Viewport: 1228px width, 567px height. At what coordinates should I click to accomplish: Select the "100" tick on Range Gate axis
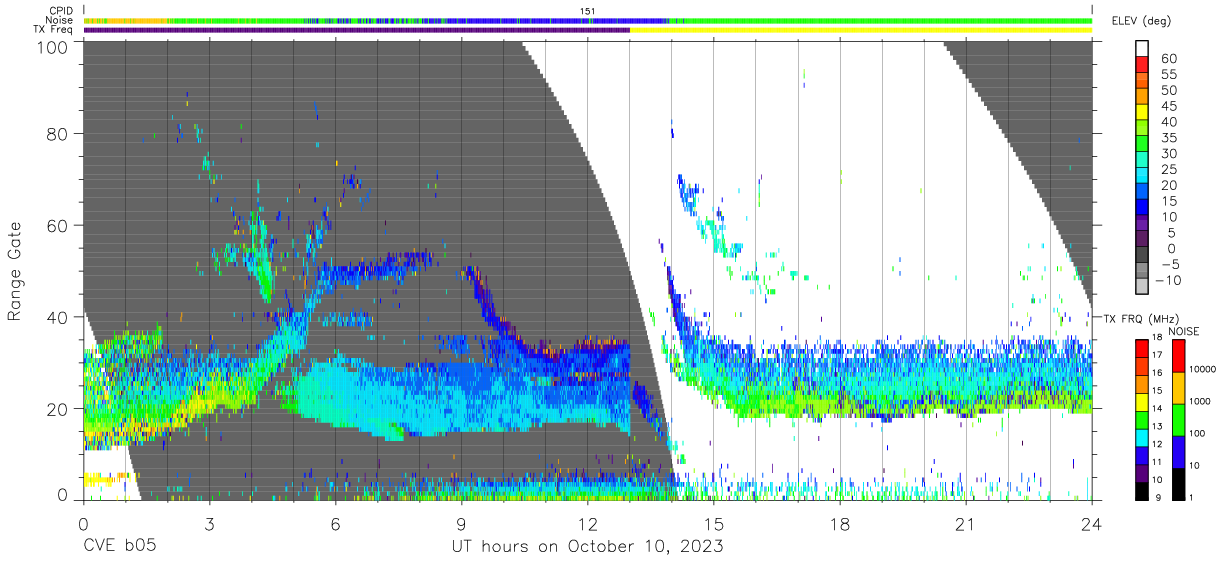coord(52,46)
